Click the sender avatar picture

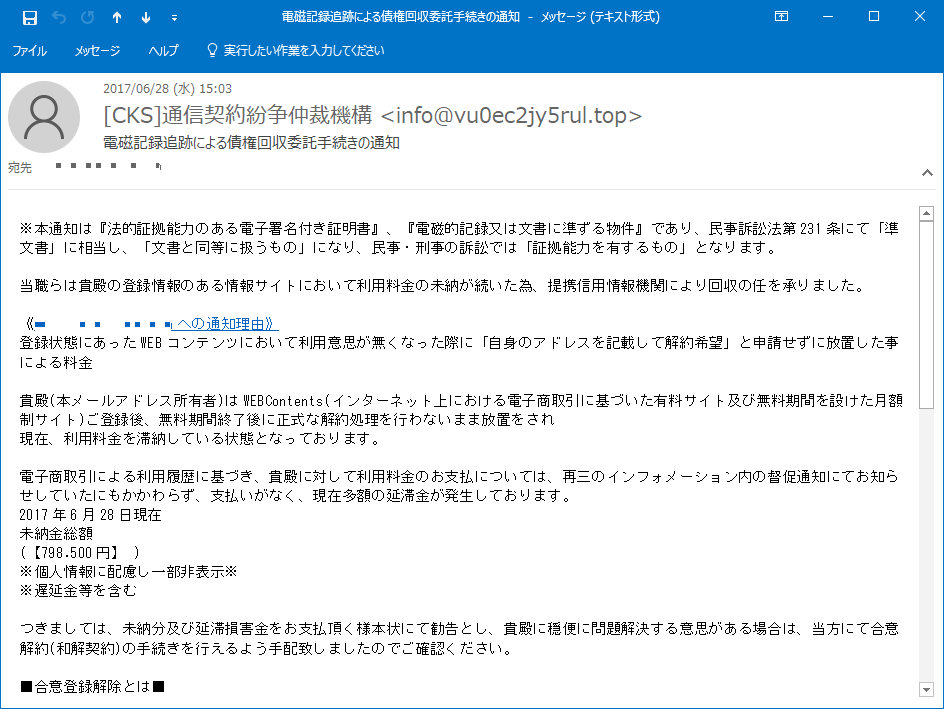click(44, 117)
